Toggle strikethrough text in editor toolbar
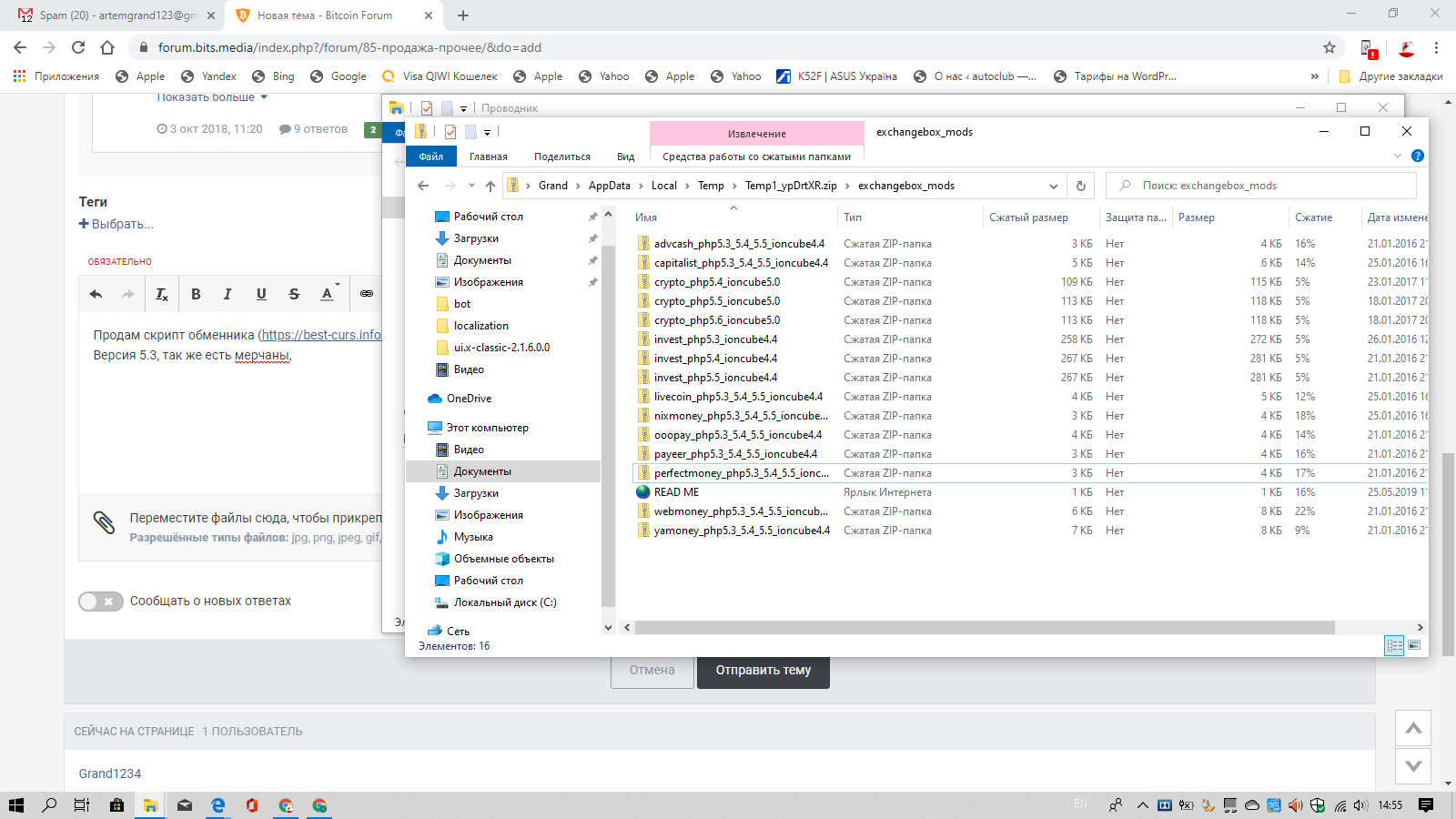 (294, 294)
